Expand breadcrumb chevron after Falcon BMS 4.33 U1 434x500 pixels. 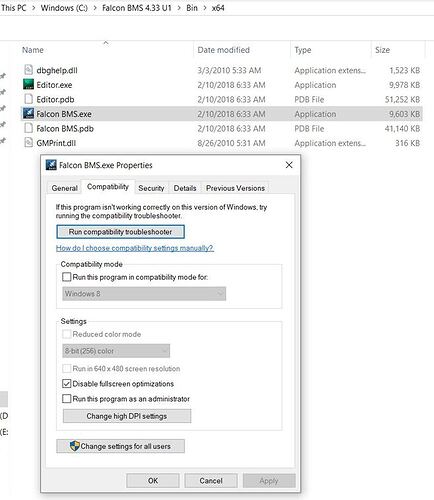(179, 8)
